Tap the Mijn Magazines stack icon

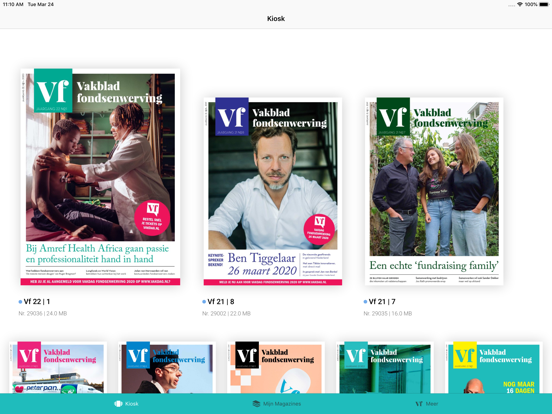[256, 403]
